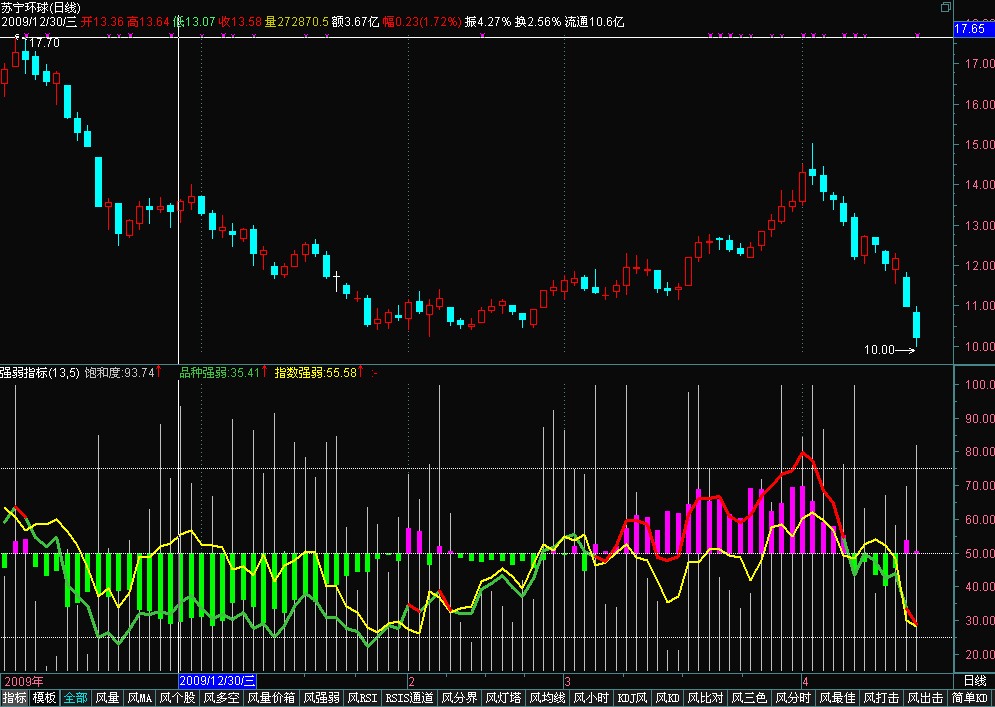Switch to the 风个股 indicator tab
This screenshot has height=707, width=995.
pyautogui.click(x=178, y=698)
